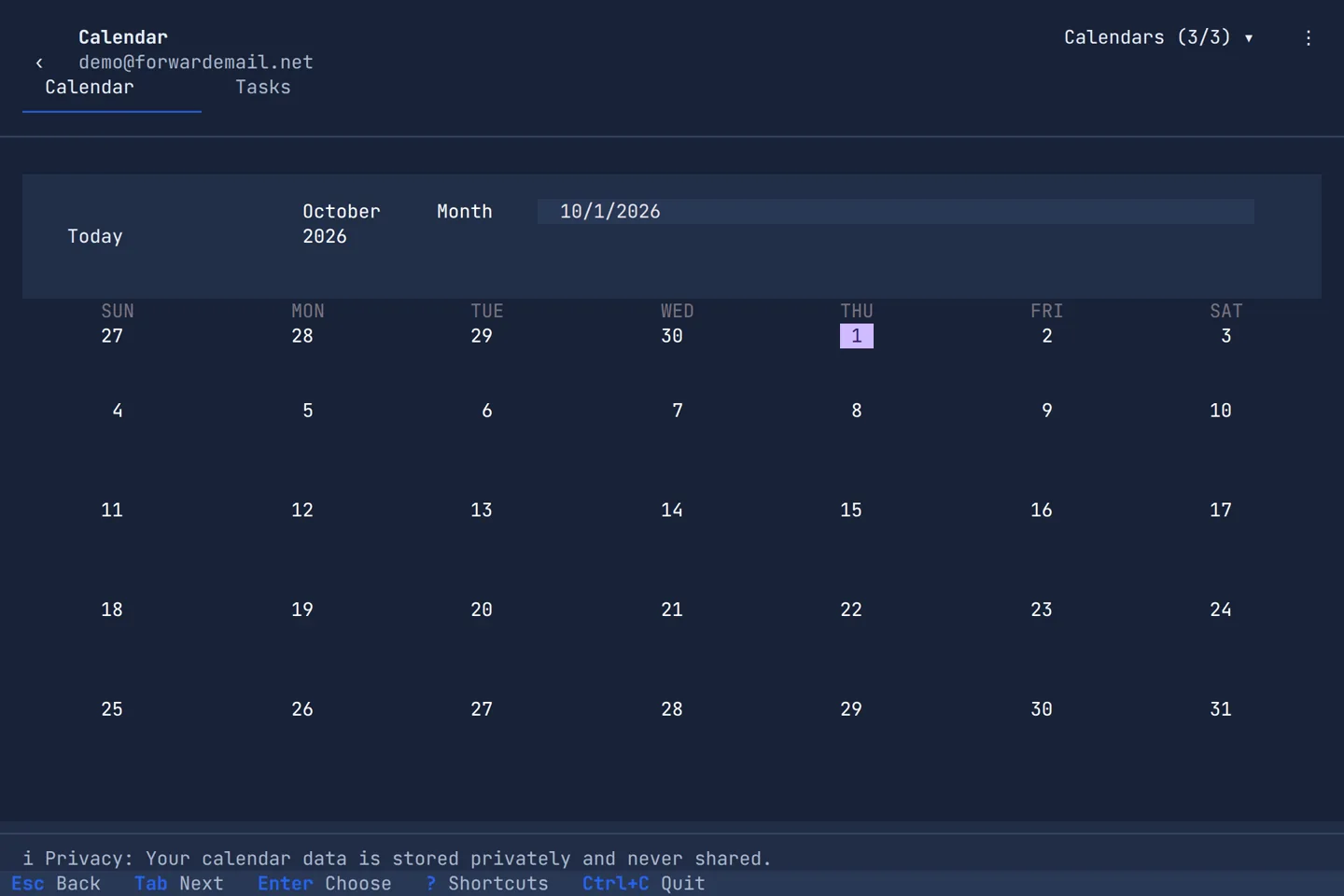Choose day 24
Image resolution: width=1344 pixels, height=896 pixels.
[x=1221, y=609]
